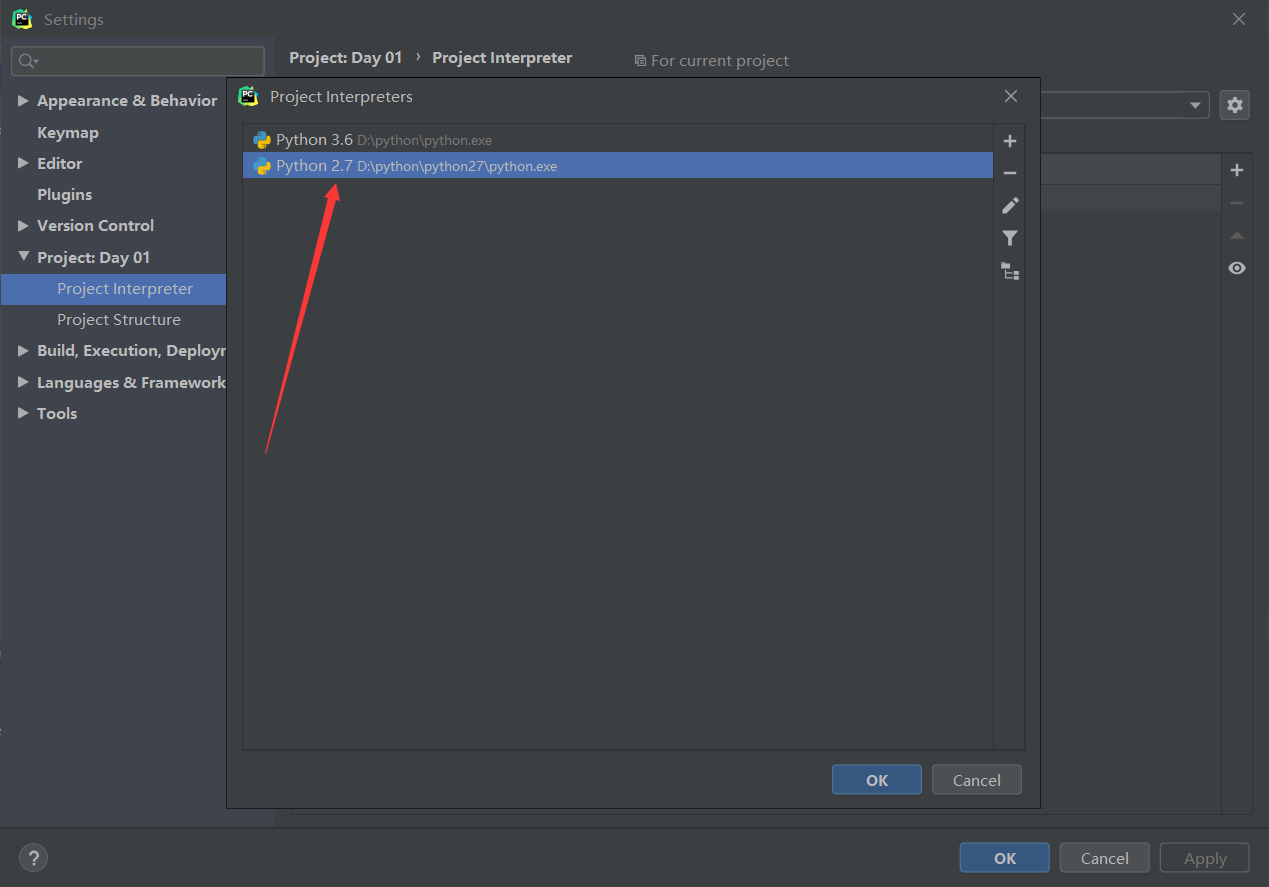Expand the Appearance & Behavior section
Image resolution: width=1269 pixels, height=887 pixels.
point(24,101)
